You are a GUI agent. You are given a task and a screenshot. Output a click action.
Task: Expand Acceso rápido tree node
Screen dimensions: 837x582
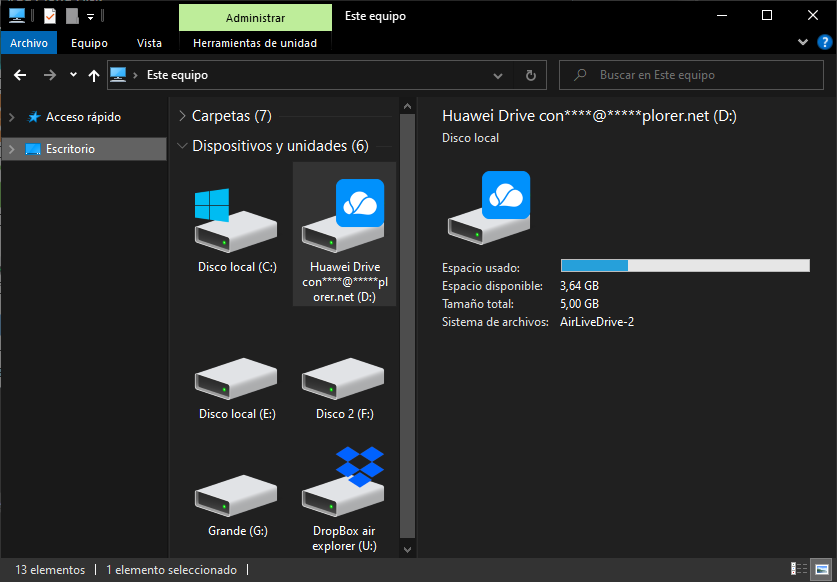point(12,117)
